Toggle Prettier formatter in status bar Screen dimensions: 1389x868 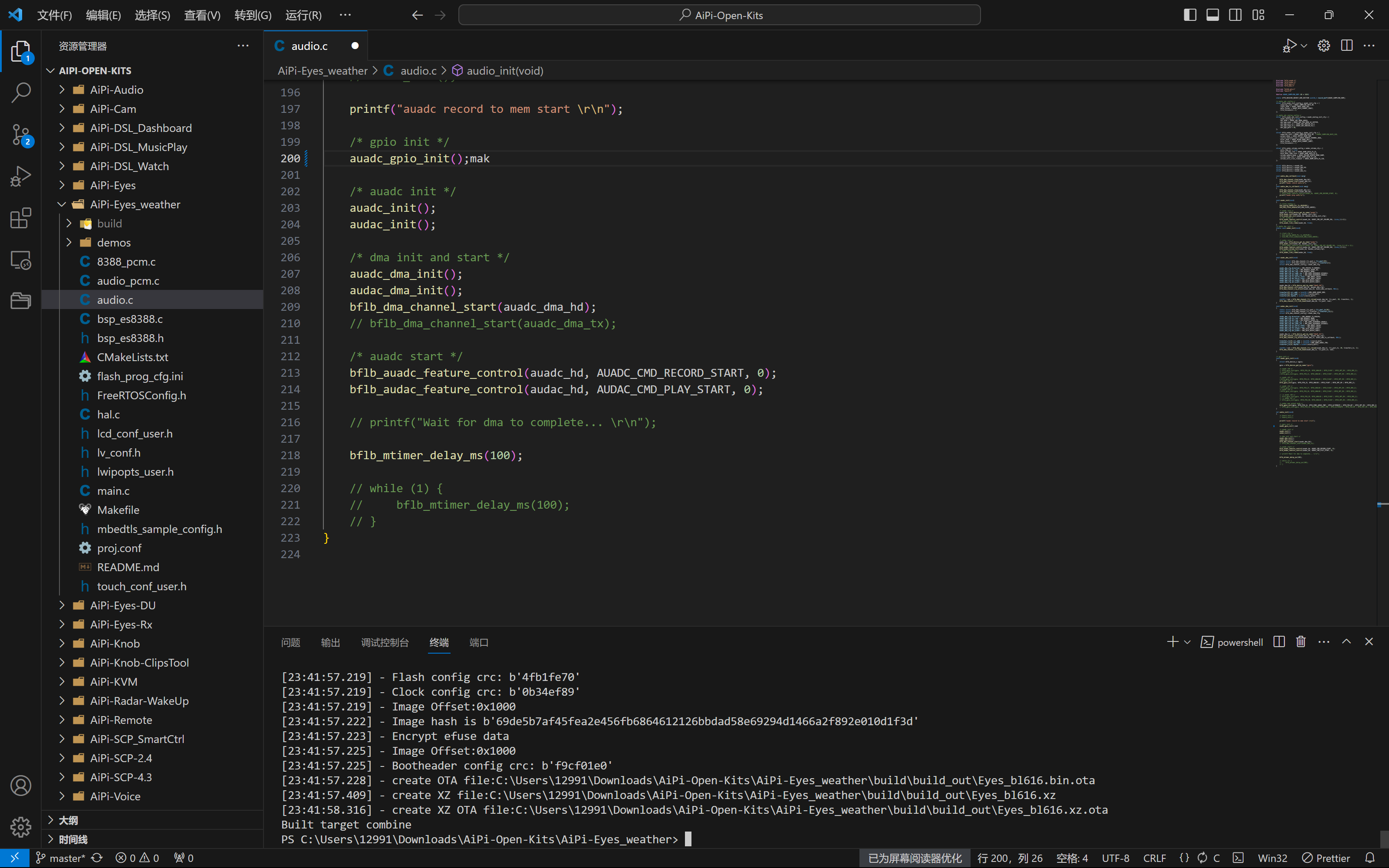1326,858
